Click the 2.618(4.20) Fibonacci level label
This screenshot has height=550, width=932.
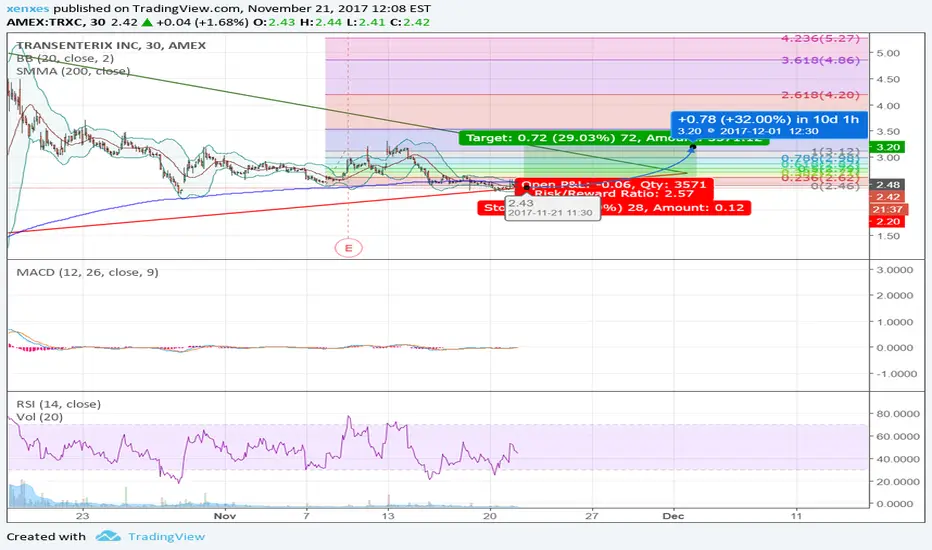click(x=820, y=95)
